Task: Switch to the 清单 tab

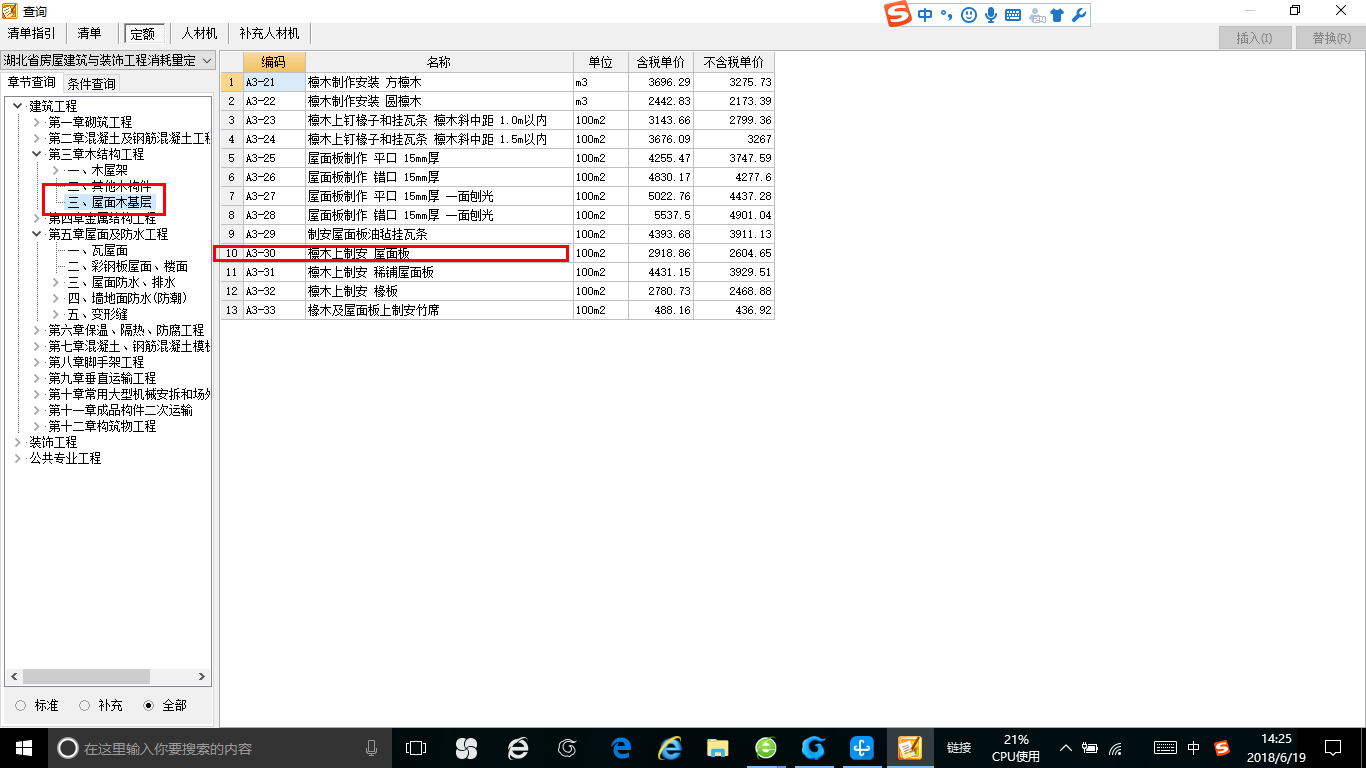Action: [89, 34]
